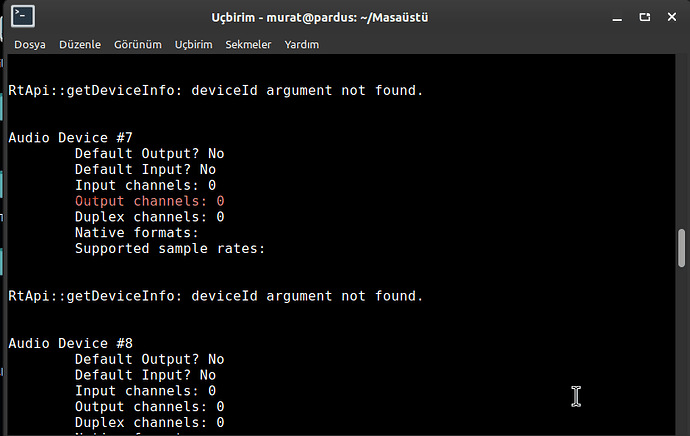Click the 'Audio Device #8' heading line
This screenshot has height=436, width=690.
tap(71, 343)
